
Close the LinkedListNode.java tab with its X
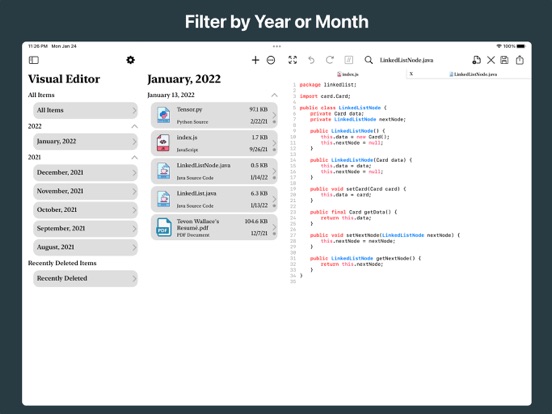click(x=411, y=74)
